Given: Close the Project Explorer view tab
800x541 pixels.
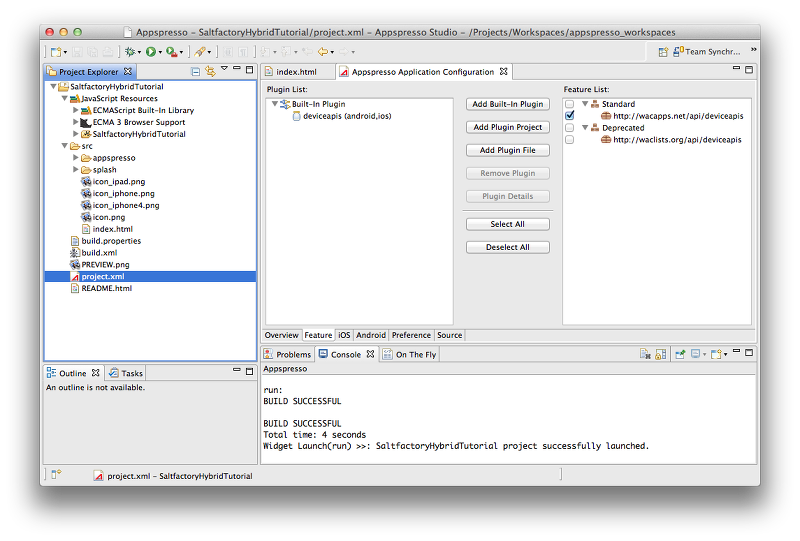Looking at the screenshot, I should (x=128, y=71).
